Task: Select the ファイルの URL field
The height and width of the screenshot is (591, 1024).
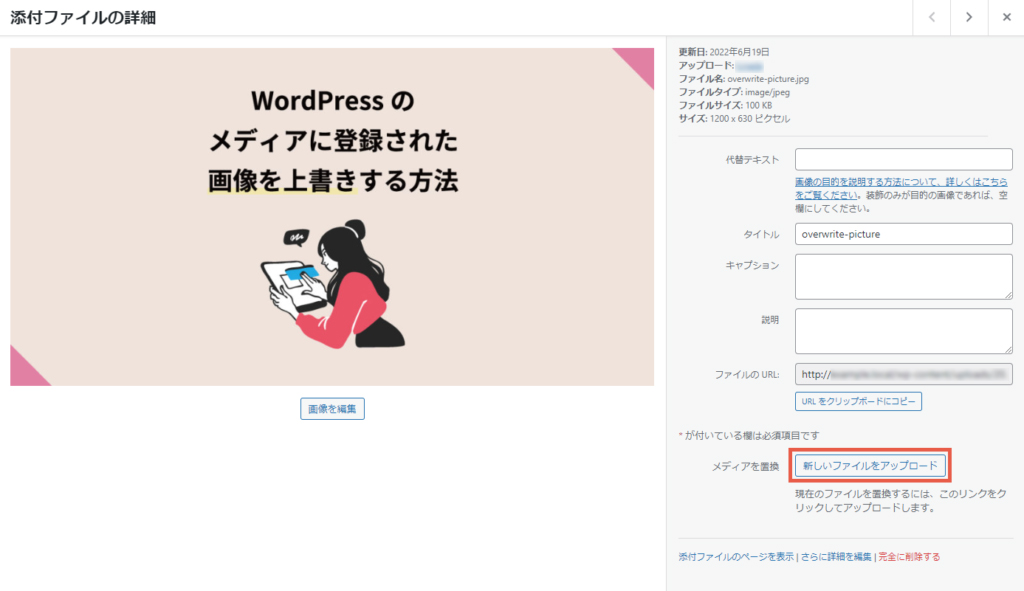Action: pyautogui.click(x=903, y=374)
